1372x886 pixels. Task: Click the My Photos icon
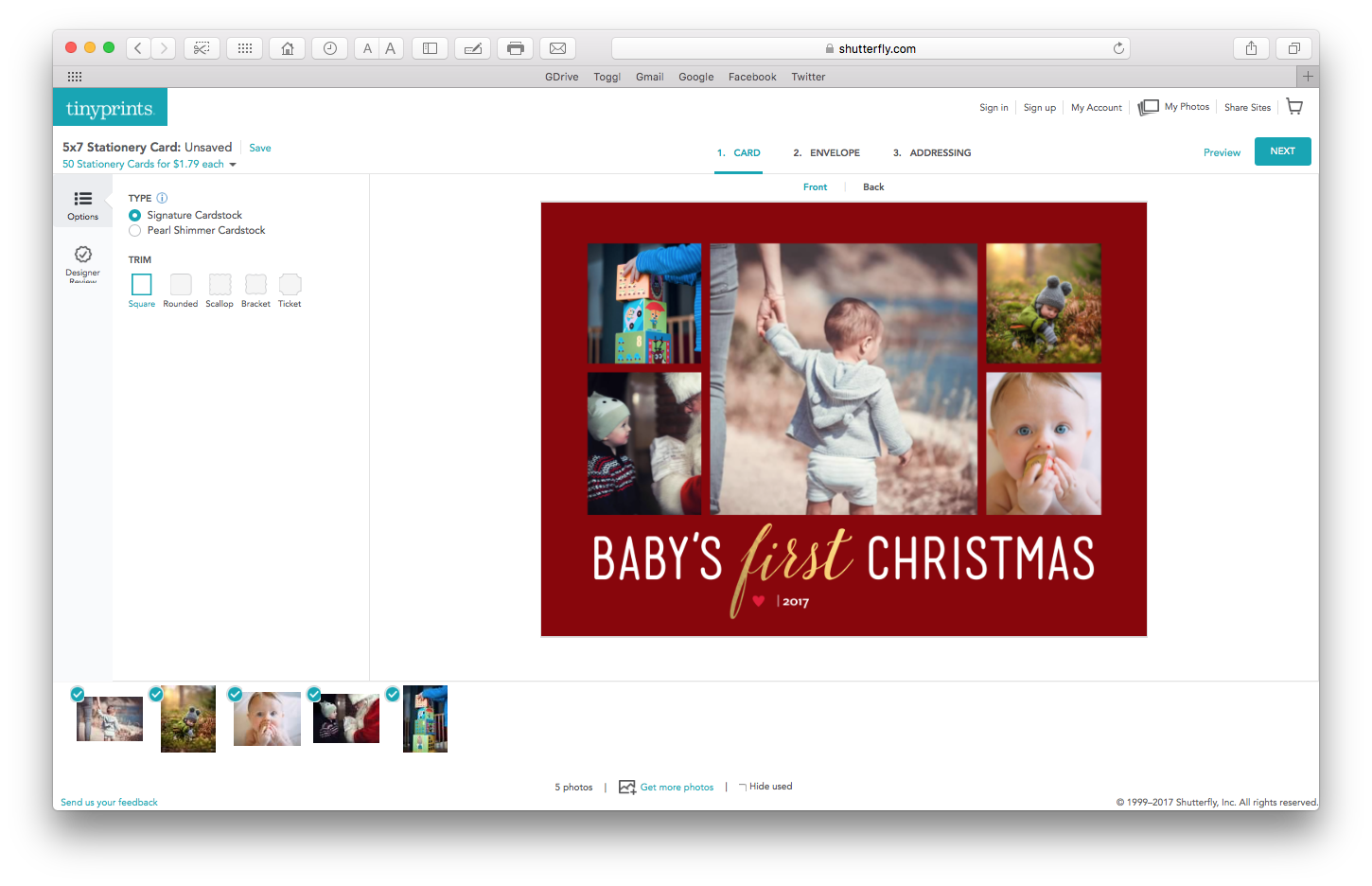click(1148, 107)
